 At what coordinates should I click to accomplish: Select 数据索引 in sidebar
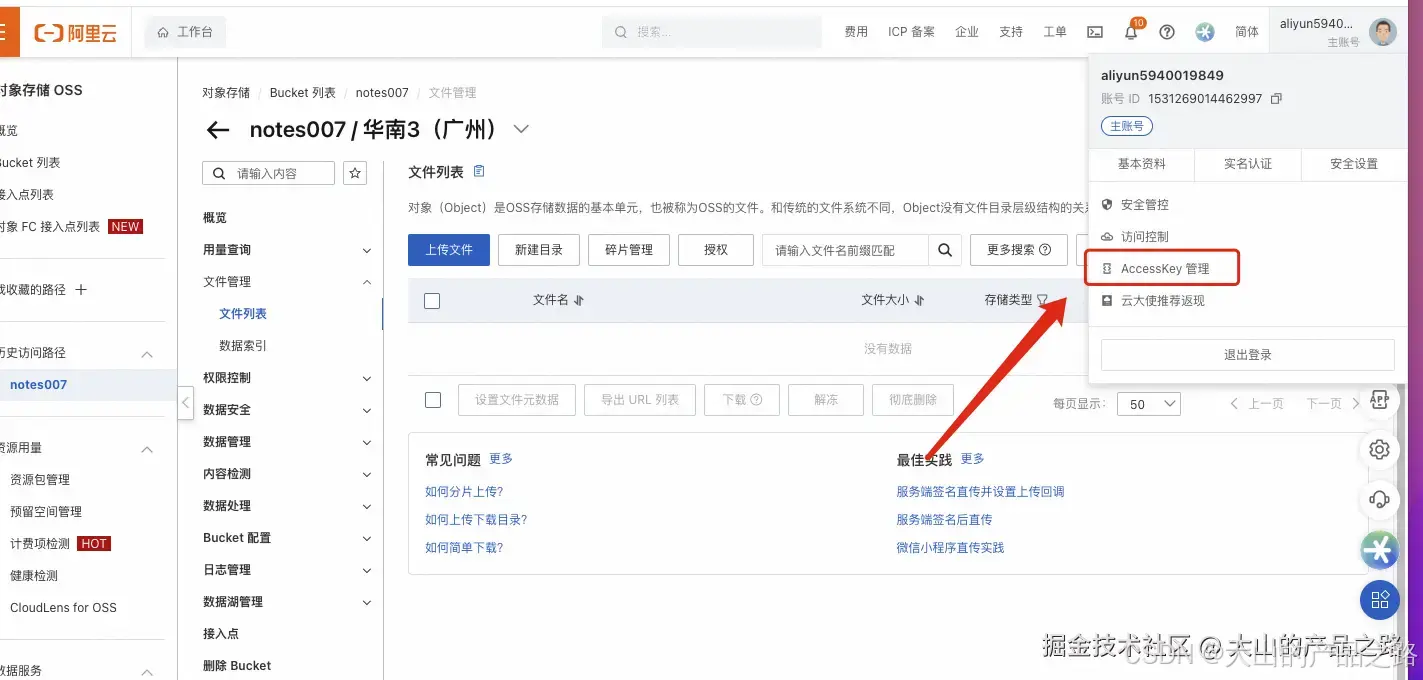(243, 346)
